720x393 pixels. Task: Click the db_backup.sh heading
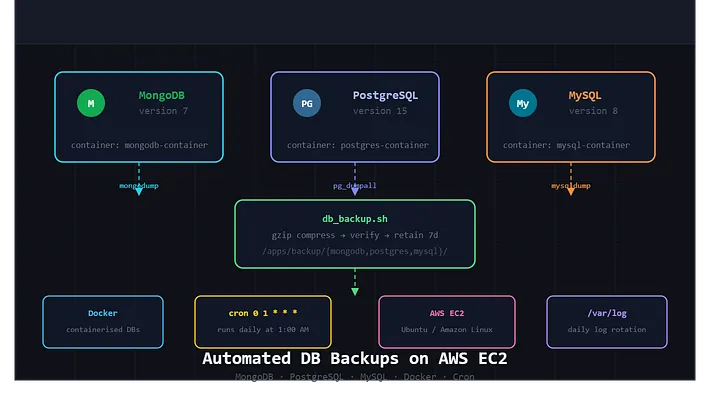click(x=354, y=219)
